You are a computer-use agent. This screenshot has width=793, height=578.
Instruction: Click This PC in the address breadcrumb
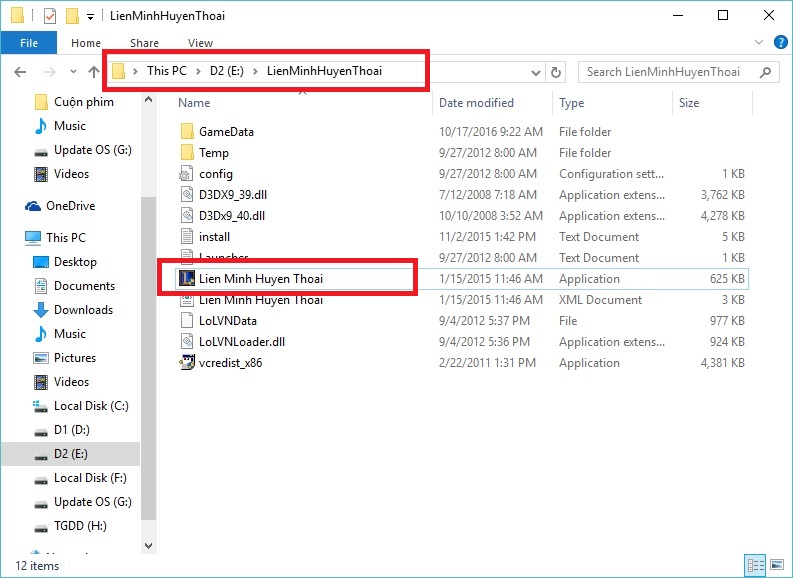click(x=167, y=71)
